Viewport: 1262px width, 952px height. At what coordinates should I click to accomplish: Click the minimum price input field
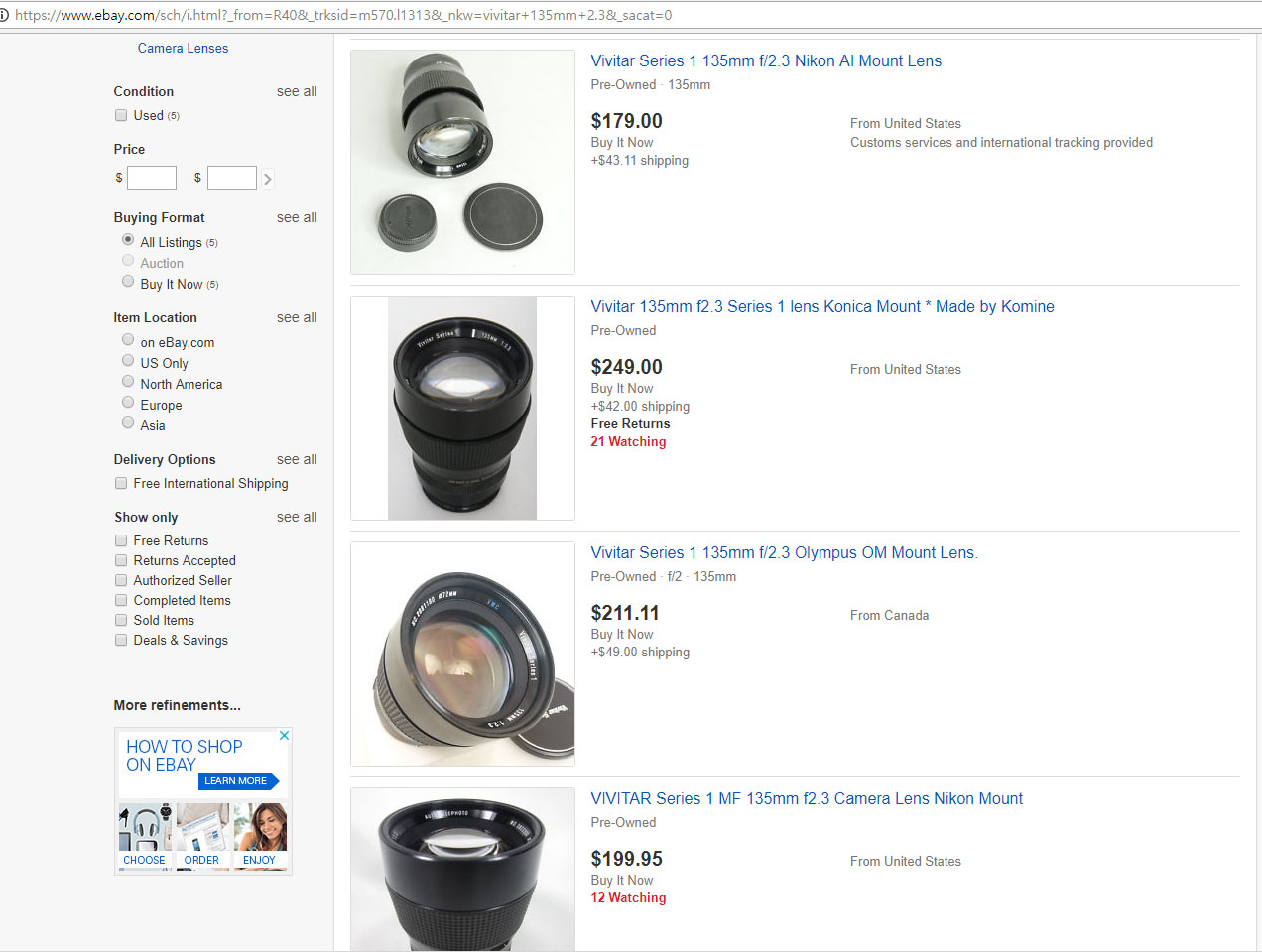click(x=152, y=178)
